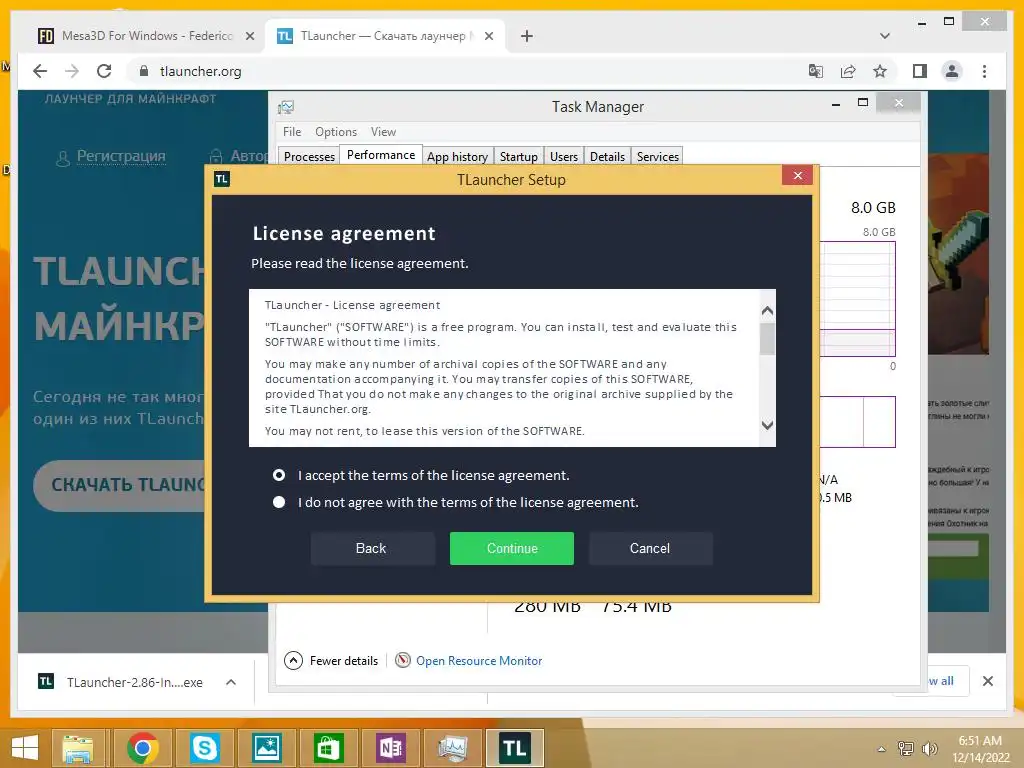The width and height of the screenshot is (1024, 768).
Task: Switch to the Mesa3D For Windows browser tab
Action: tap(145, 36)
